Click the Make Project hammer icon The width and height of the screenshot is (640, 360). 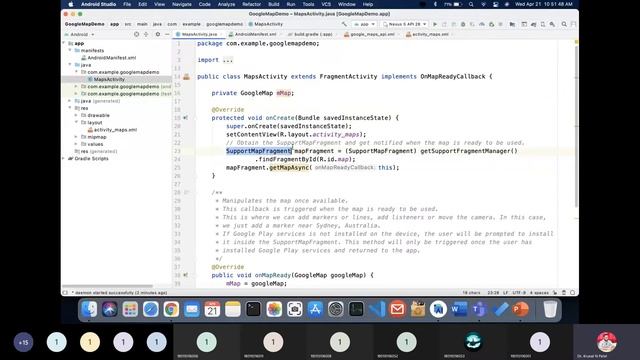pyautogui.click(x=344, y=24)
